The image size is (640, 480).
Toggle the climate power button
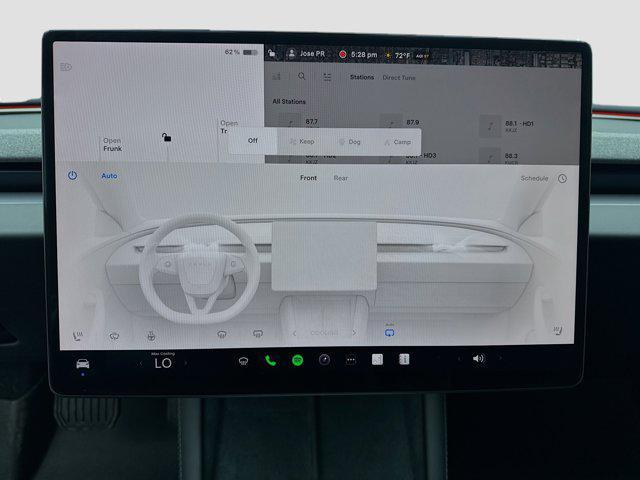click(x=72, y=176)
